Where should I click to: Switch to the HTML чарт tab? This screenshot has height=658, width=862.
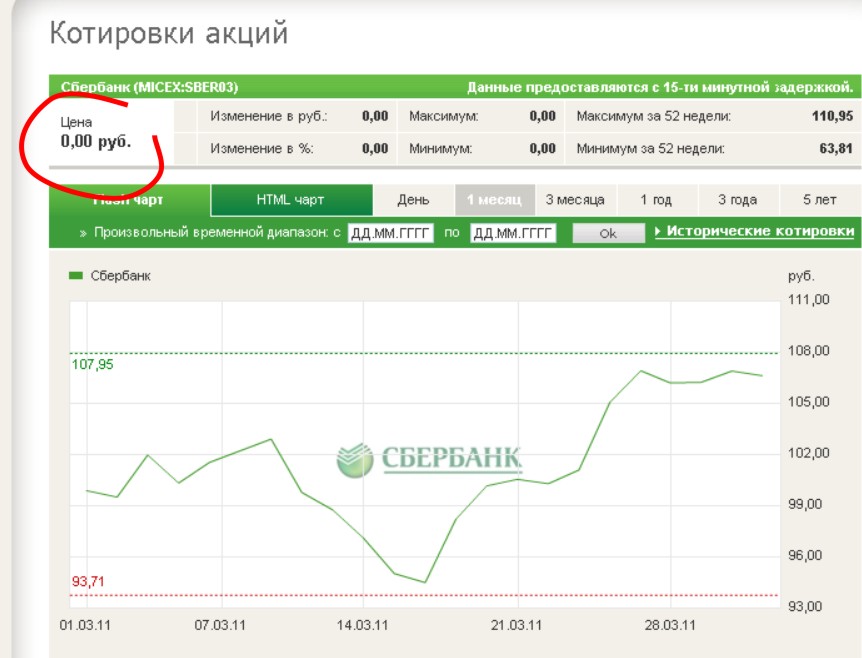[x=291, y=200]
